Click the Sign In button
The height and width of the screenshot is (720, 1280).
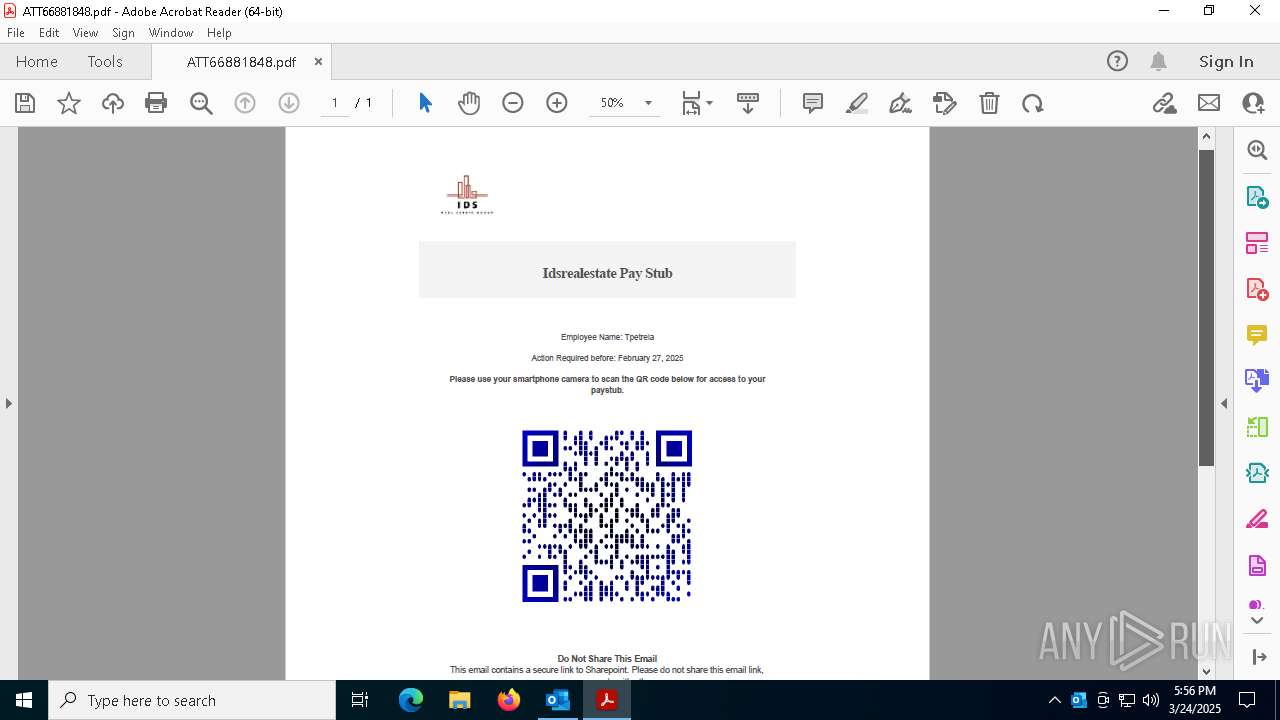1226,62
